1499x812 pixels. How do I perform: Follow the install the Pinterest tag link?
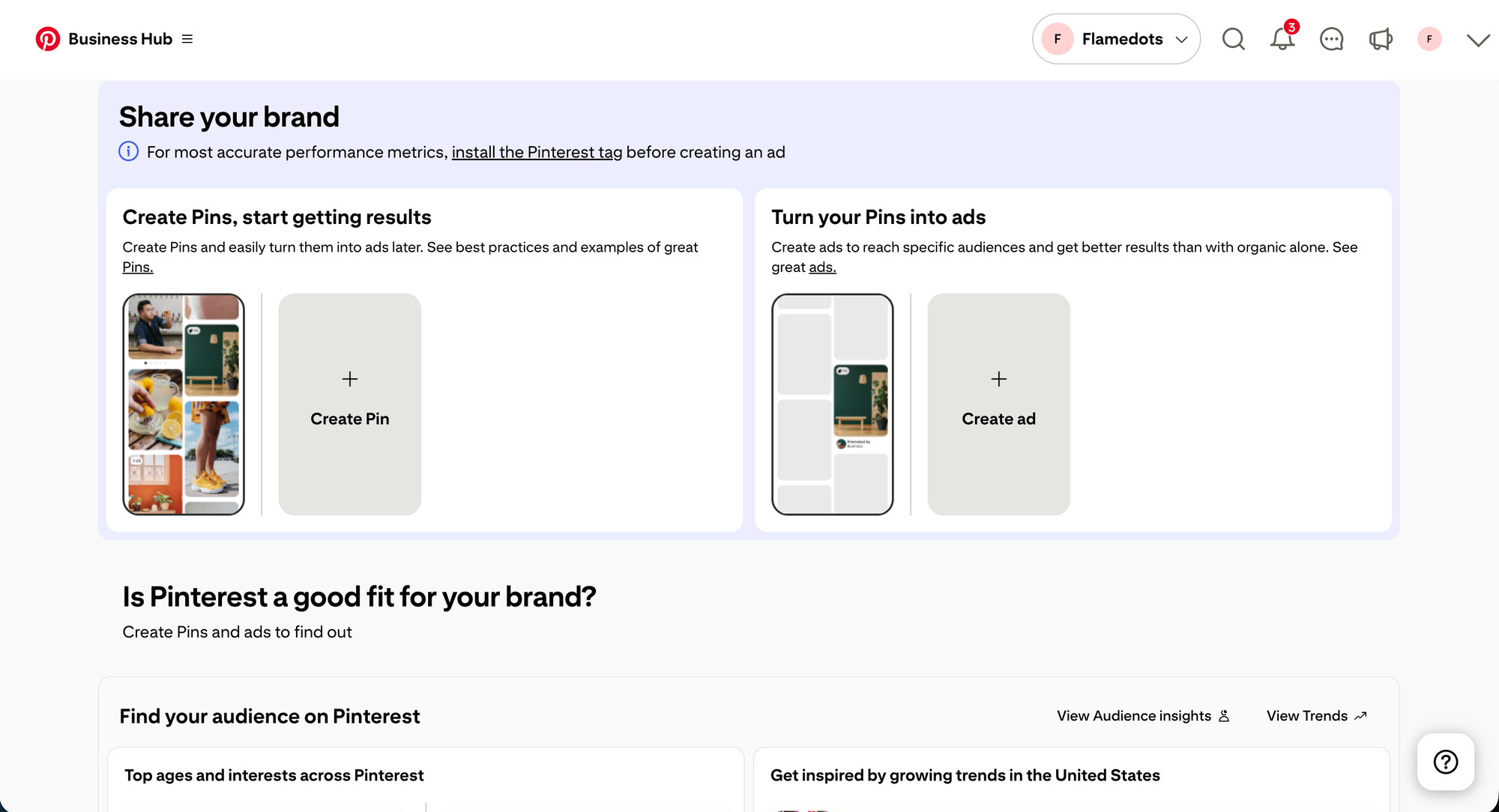click(537, 152)
